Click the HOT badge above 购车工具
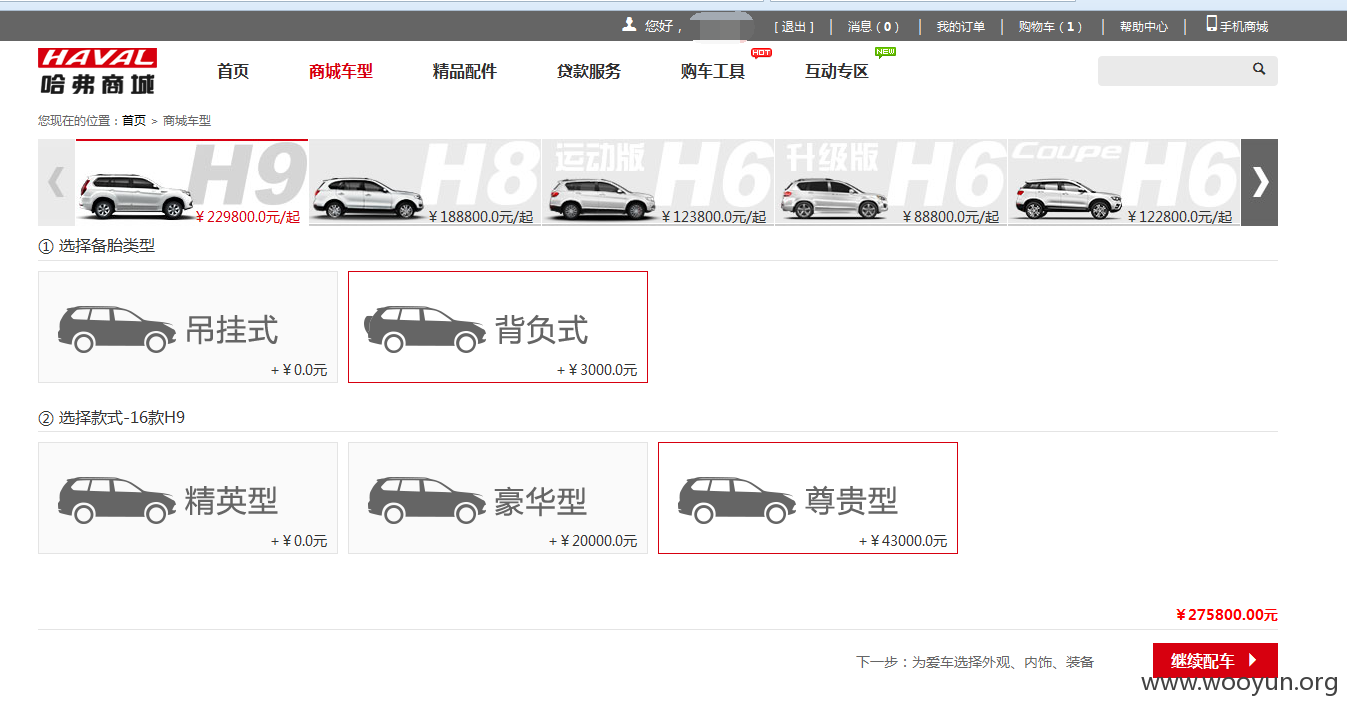 click(x=761, y=52)
